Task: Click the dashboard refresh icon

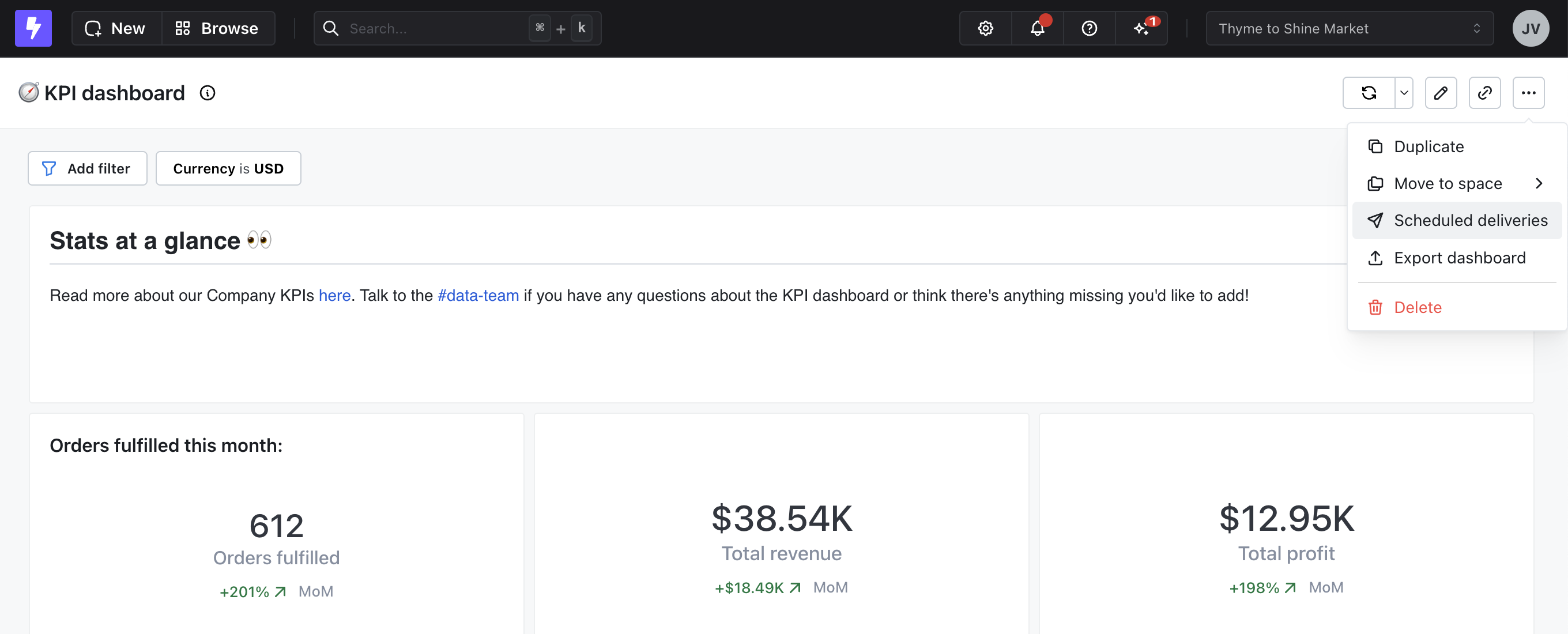Action: pyautogui.click(x=1369, y=93)
